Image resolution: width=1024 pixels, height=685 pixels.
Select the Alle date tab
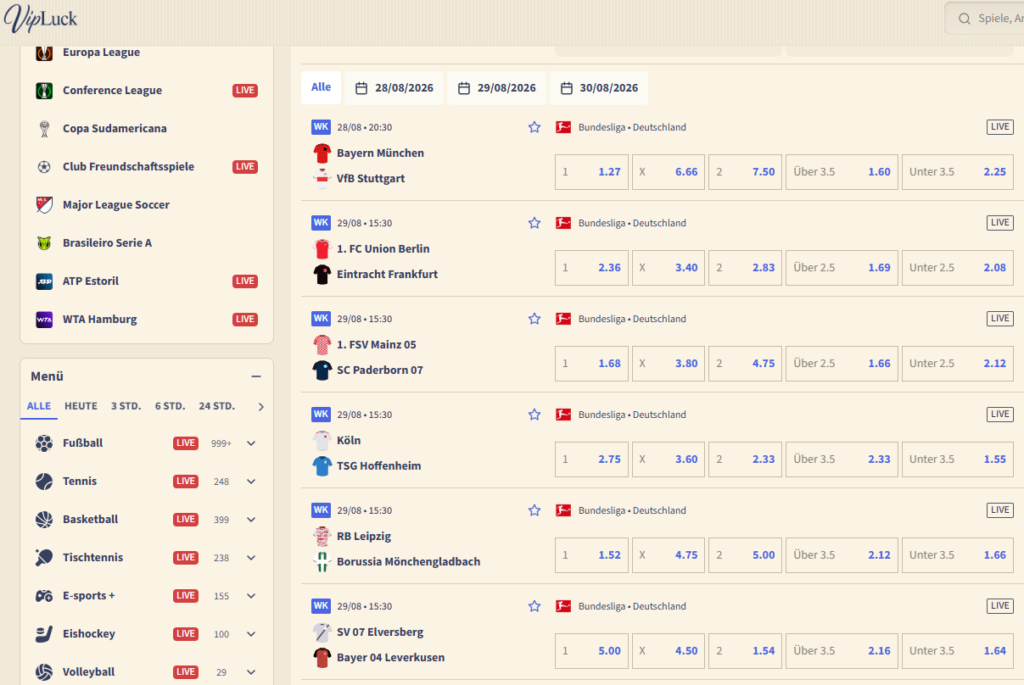tap(321, 88)
